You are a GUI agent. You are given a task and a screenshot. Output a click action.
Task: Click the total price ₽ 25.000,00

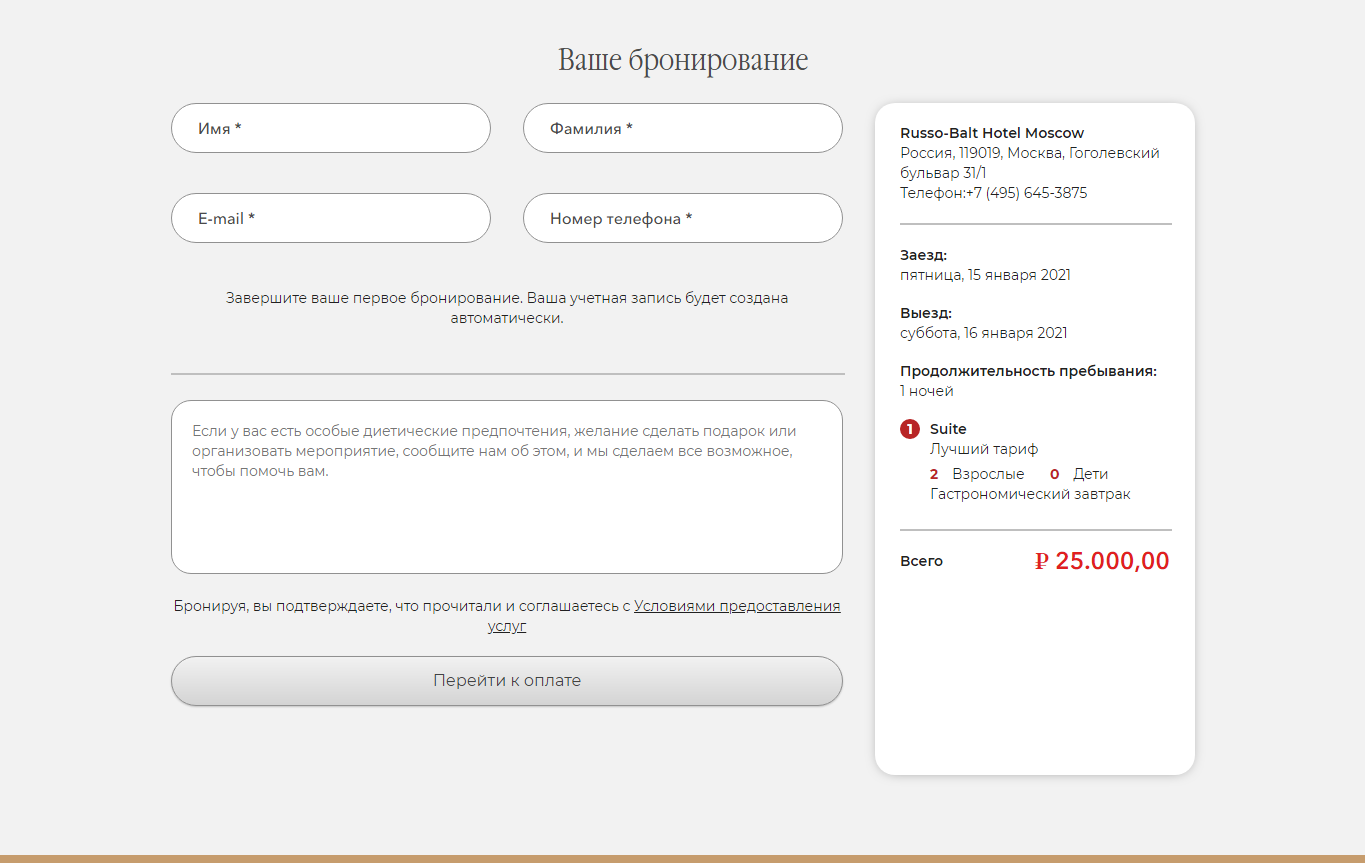(x=1102, y=561)
